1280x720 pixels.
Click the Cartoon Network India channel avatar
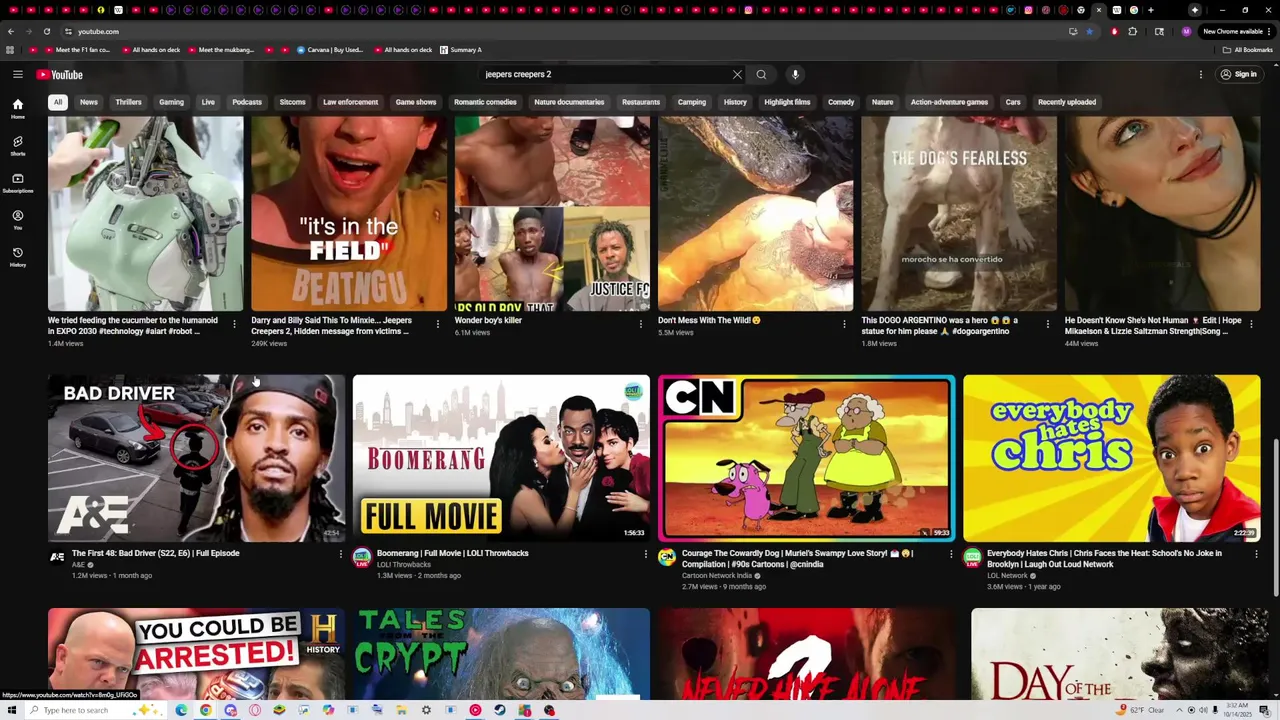pyautogui.click(x=667, y=557)
